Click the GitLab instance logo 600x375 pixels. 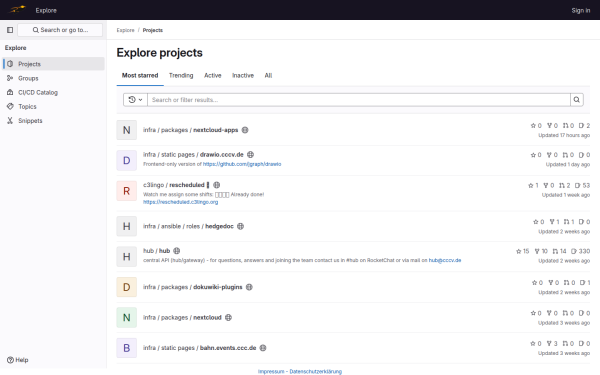click(17, 10)
